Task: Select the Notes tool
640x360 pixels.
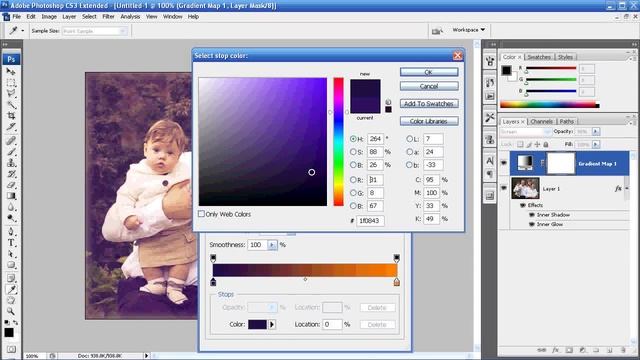Action: (x=11, y=279)
